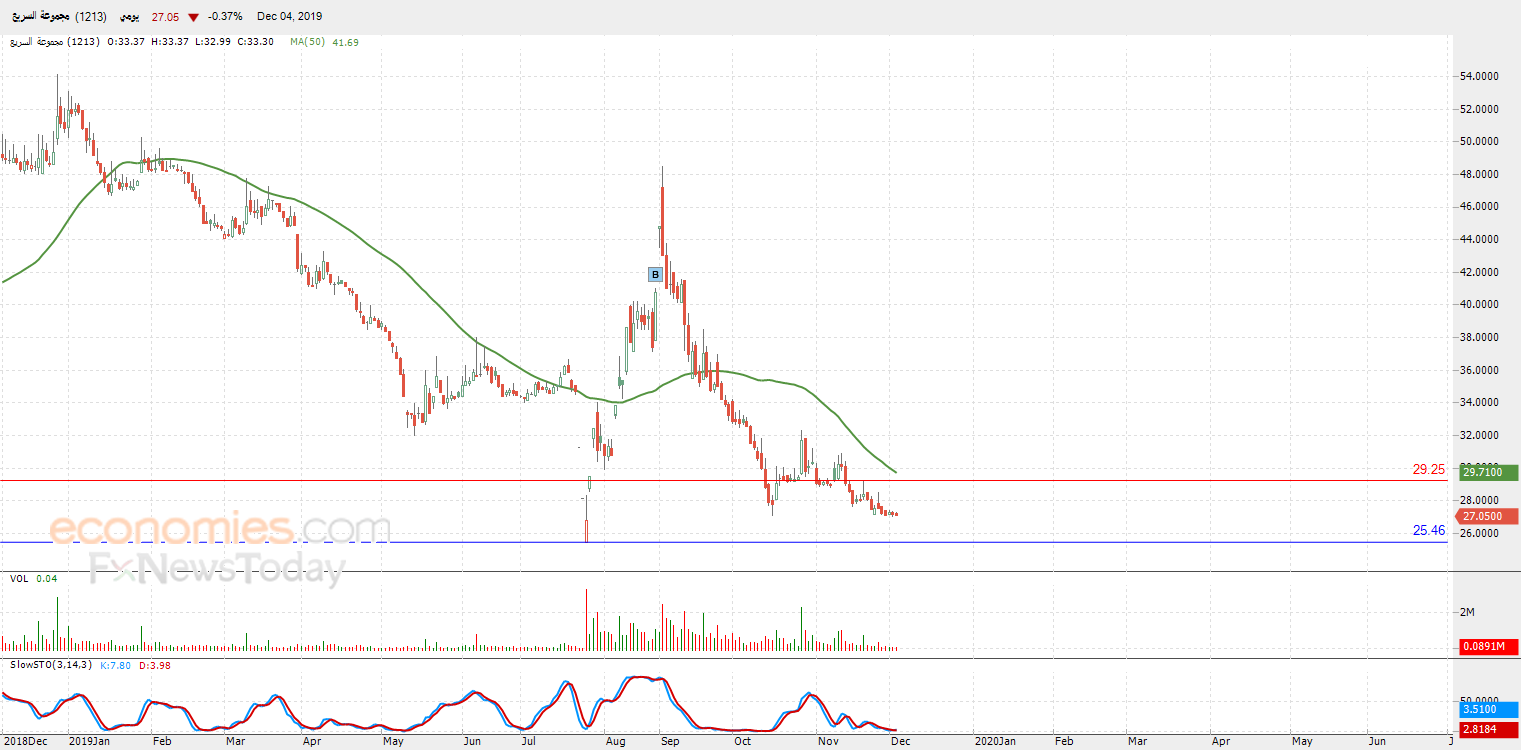Click the L:32.99 low value
This screenshot has height=750, width=1521.
[211, 42]
